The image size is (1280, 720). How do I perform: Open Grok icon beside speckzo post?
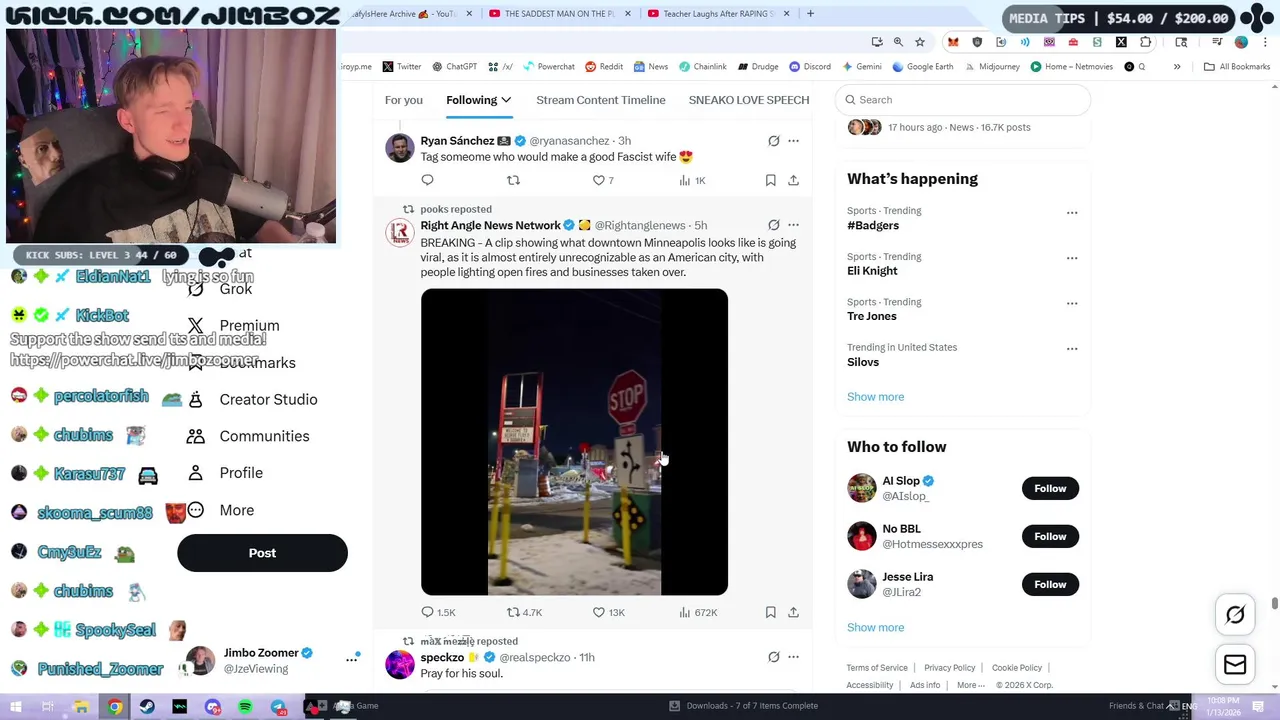click(x=773, y=657)
